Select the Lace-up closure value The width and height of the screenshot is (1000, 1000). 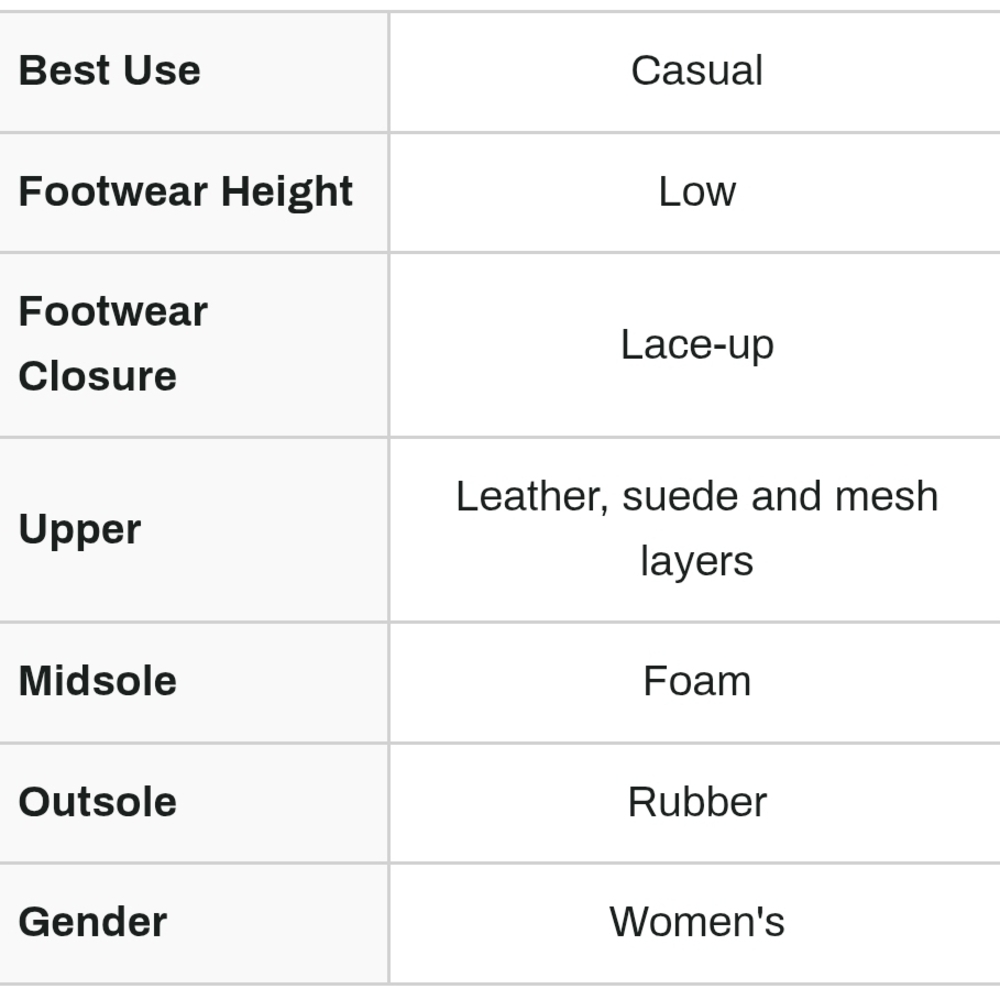[x=696, y=345]
